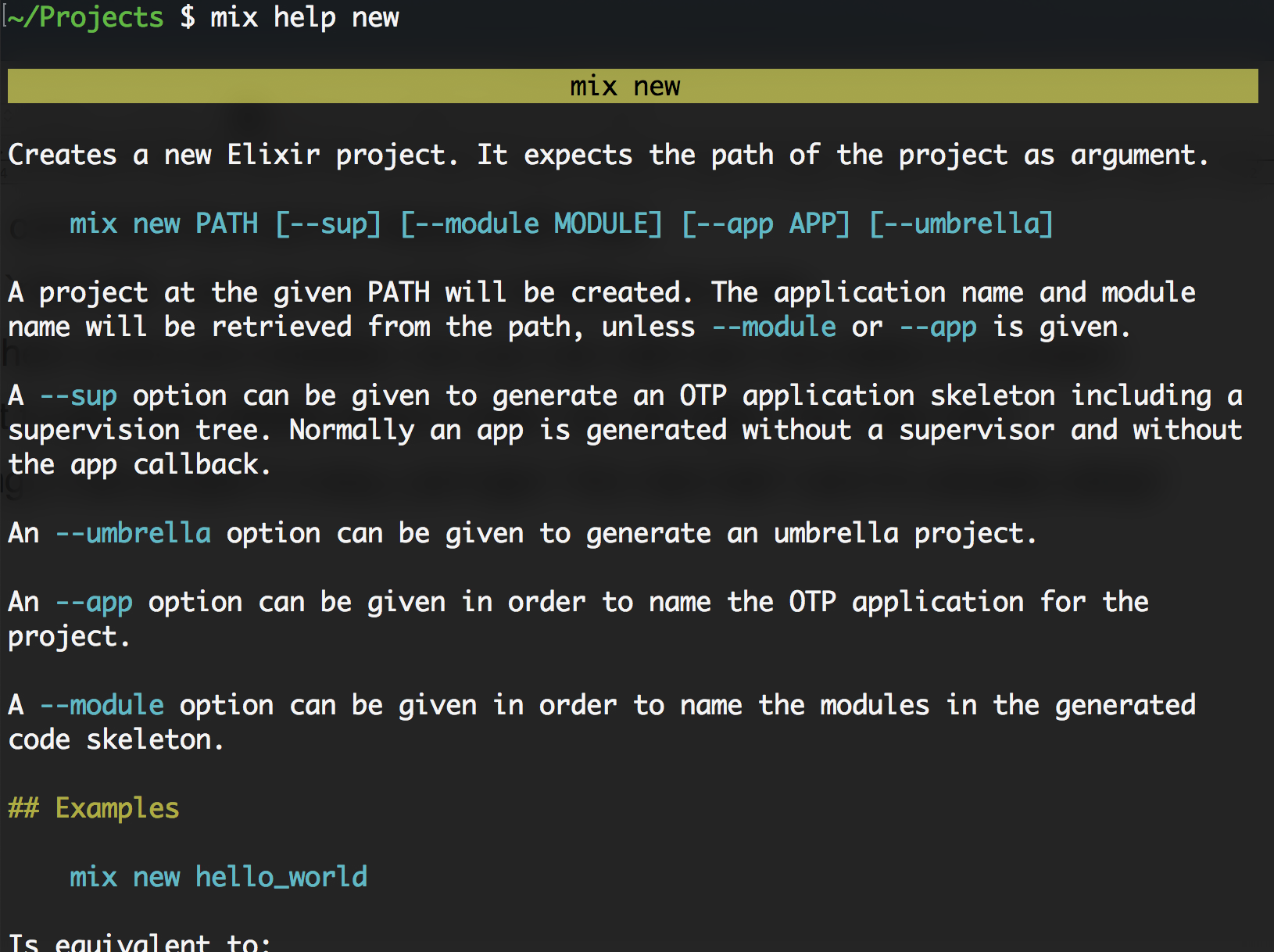Viewport: 1274px width, 952px height.
Task: Click the line 'supervision tree. Normally an app'
Action: [625, 430]
